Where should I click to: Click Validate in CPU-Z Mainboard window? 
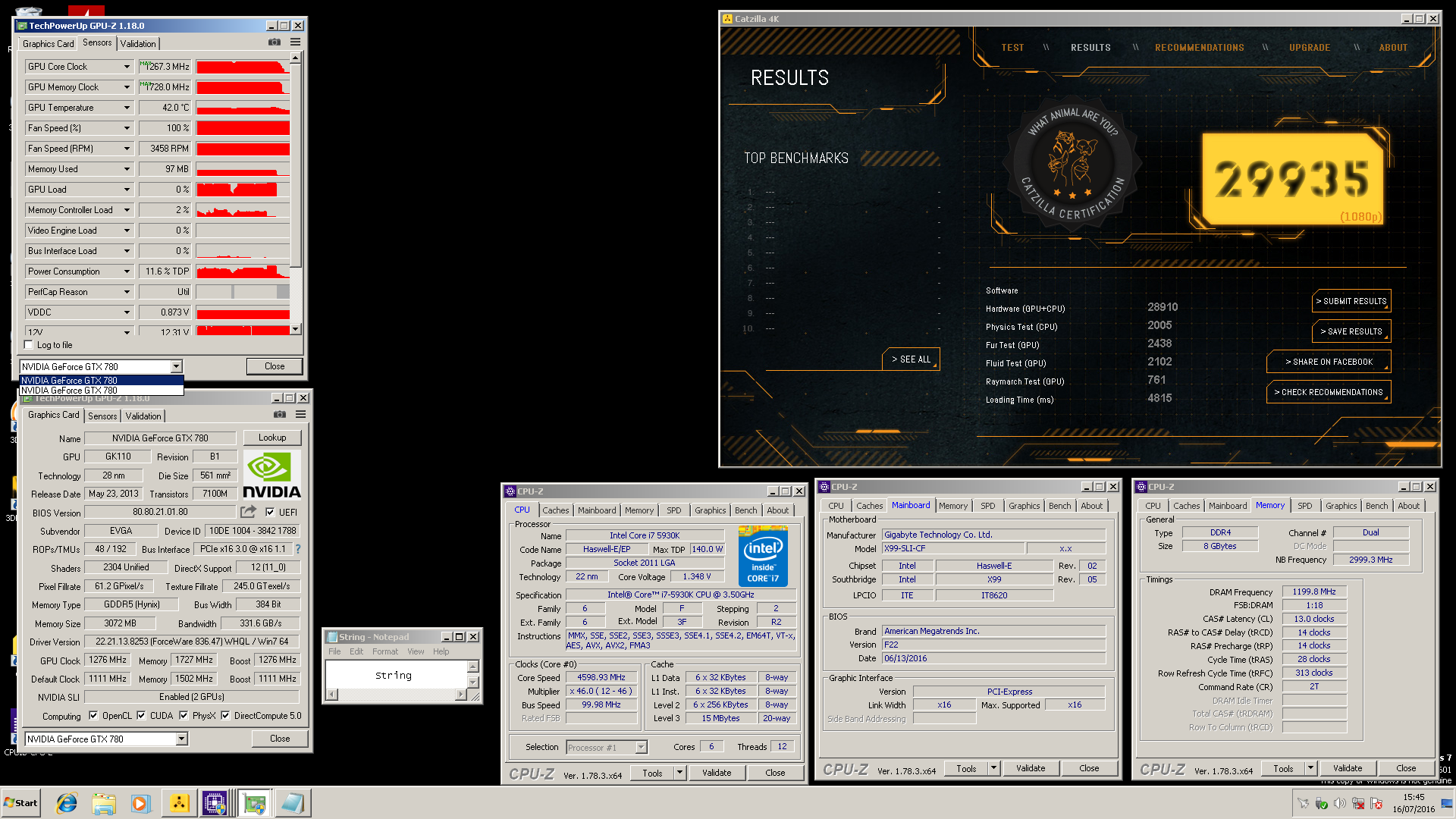pos(1031,769)
